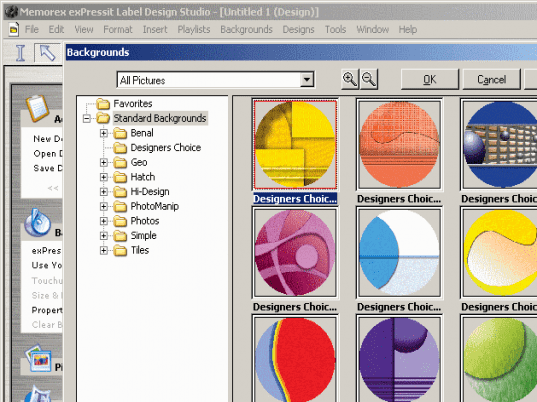Expand the Benal folder node
The width and height of the screenshot is (537, 402).
(104, 133)
